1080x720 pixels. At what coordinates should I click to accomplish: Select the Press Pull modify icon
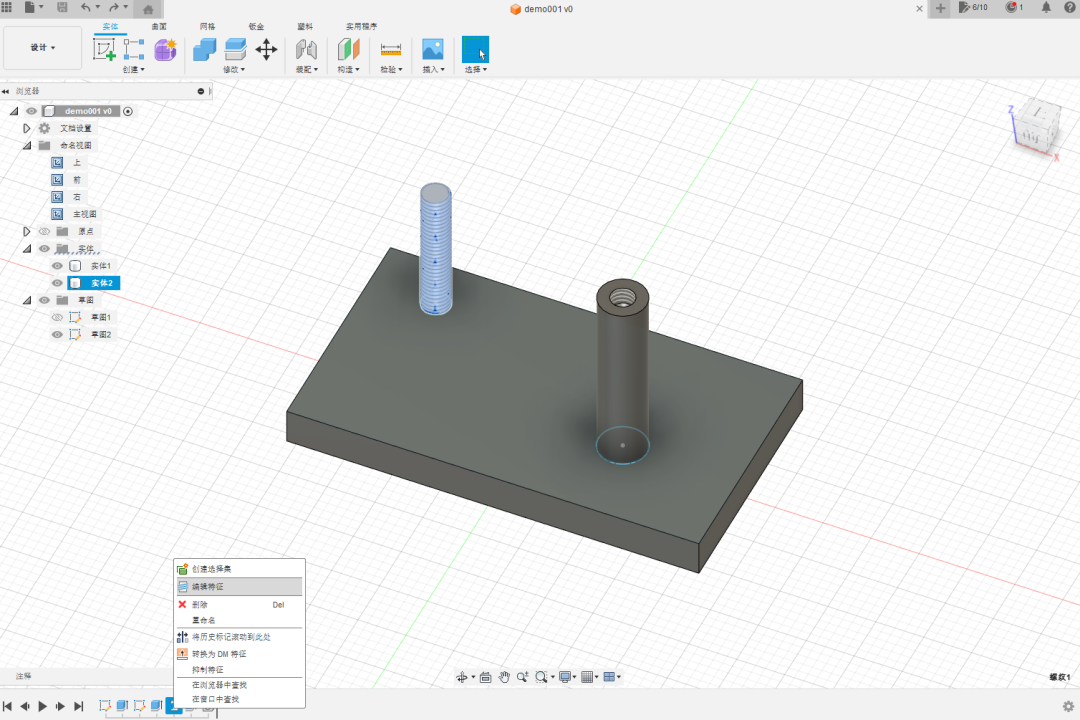point(236,50)
